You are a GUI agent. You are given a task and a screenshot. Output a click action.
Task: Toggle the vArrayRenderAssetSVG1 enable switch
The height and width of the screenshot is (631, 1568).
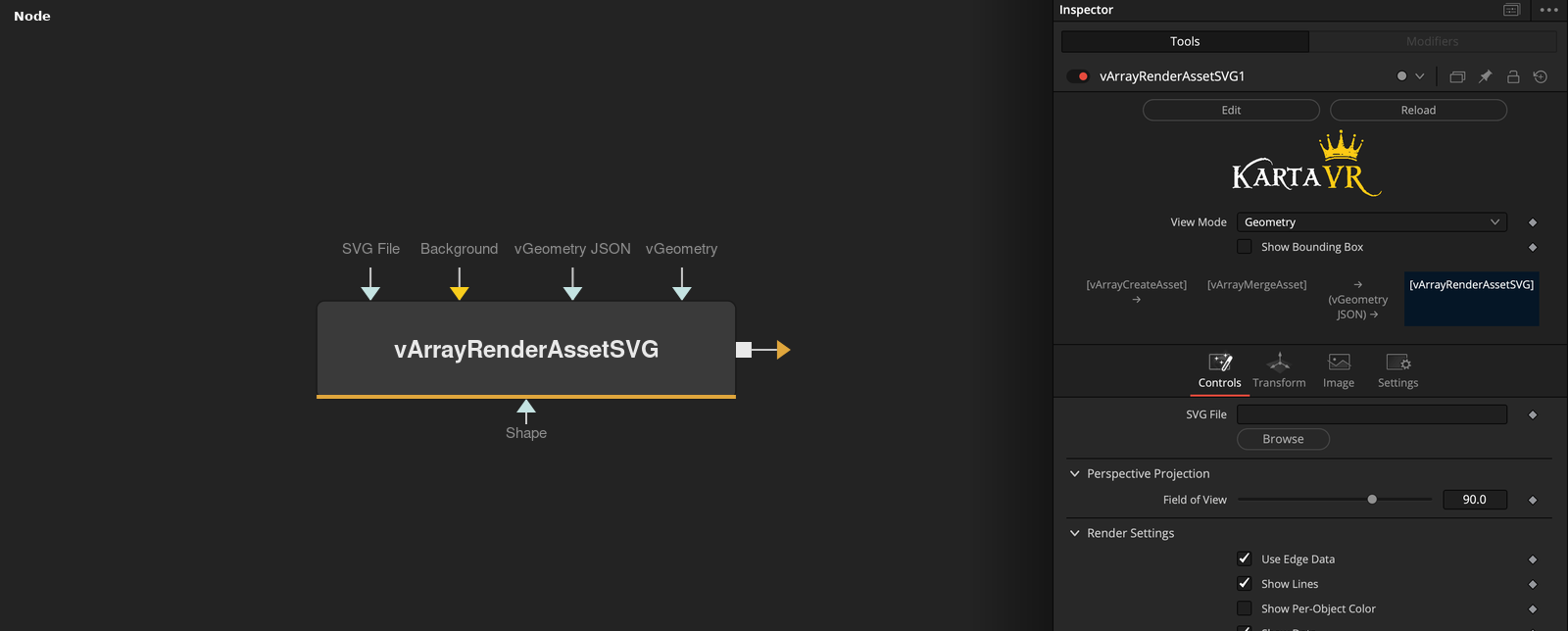(x=1078, y=76)
